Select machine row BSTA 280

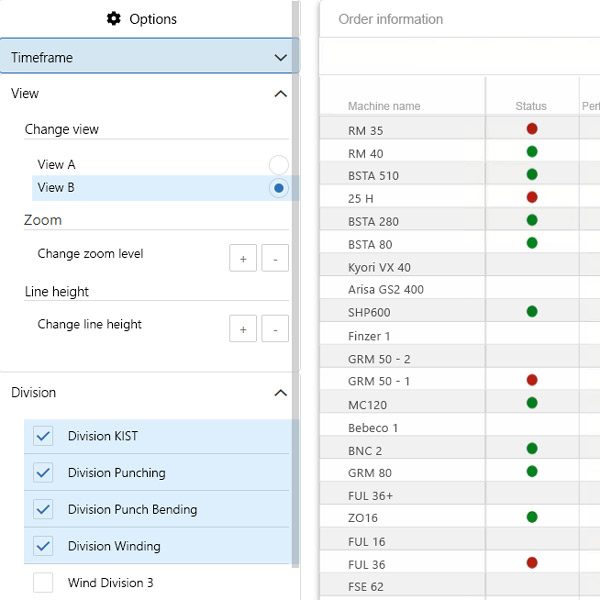[460, 219]
